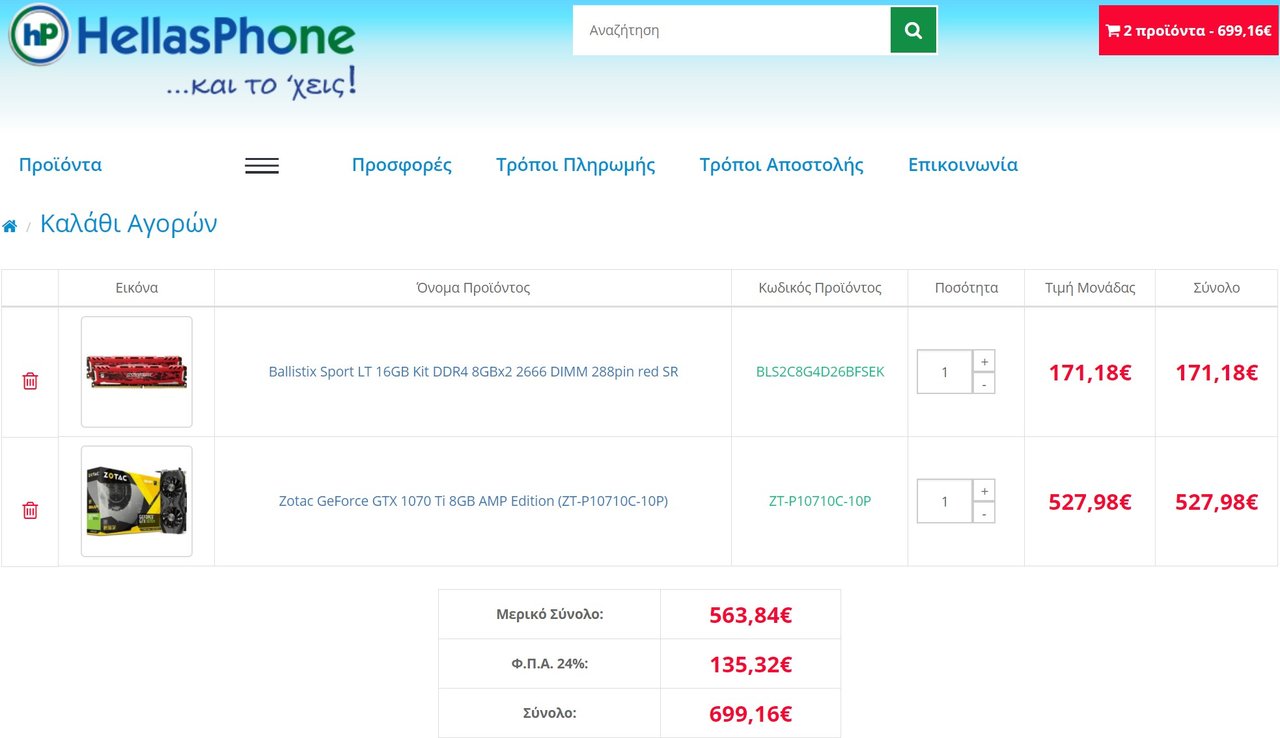Click the Καλάθι Αγορών breadcrumb title
The width and height of the screenshot is (1280, 738).
pyautogui.click(x=128, y=223)
